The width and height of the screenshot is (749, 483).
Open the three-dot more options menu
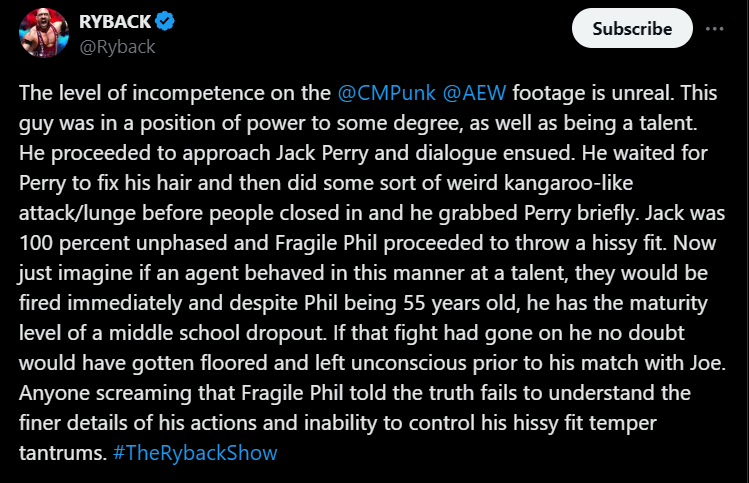(714, 29)
